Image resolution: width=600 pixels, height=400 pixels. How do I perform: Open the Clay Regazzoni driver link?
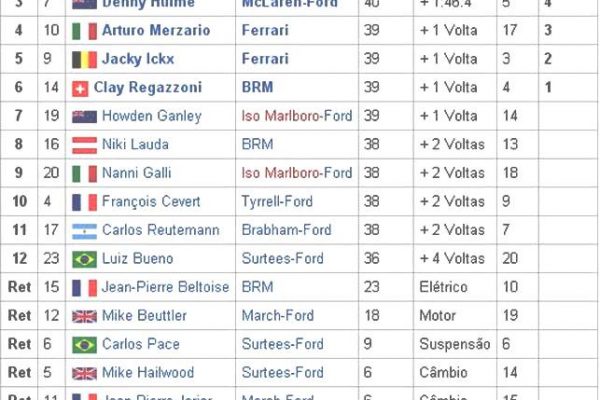tap(148, 88)
